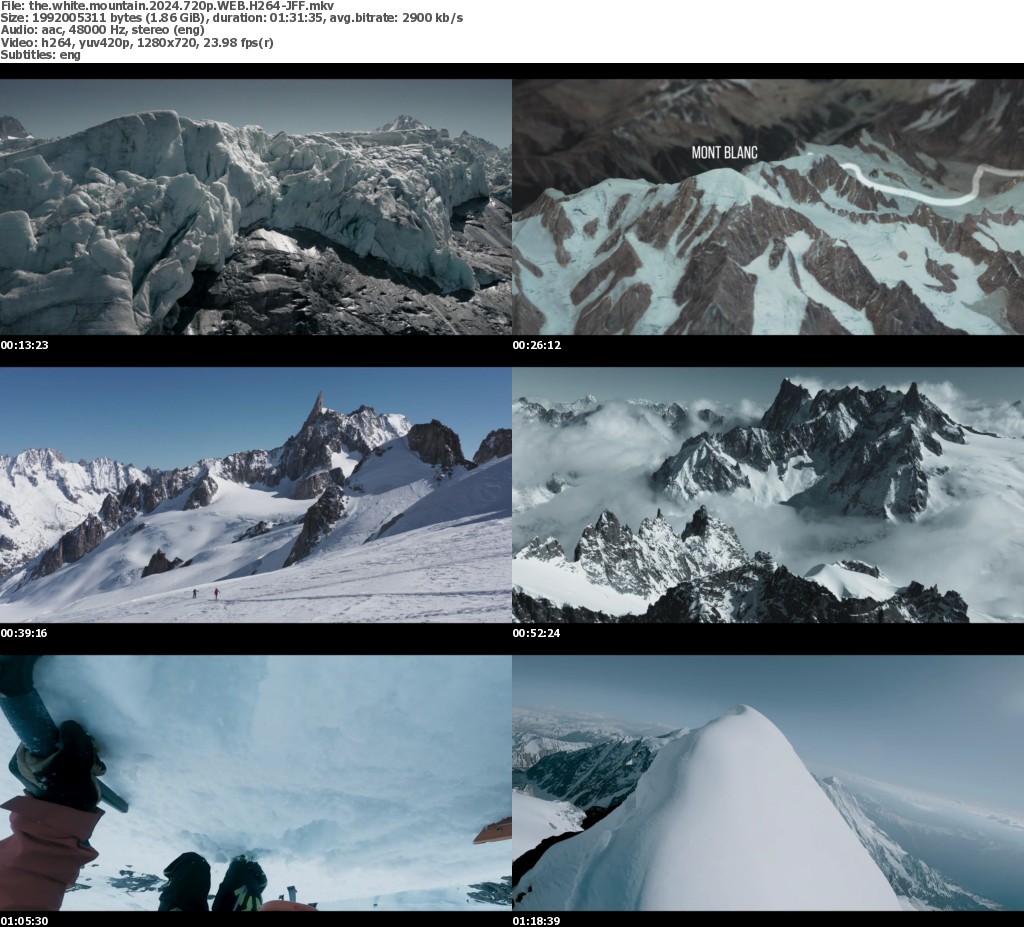
Task: Select the 00:39:16 timestamp
Action: pyautogui.click(x=25, y=633)
